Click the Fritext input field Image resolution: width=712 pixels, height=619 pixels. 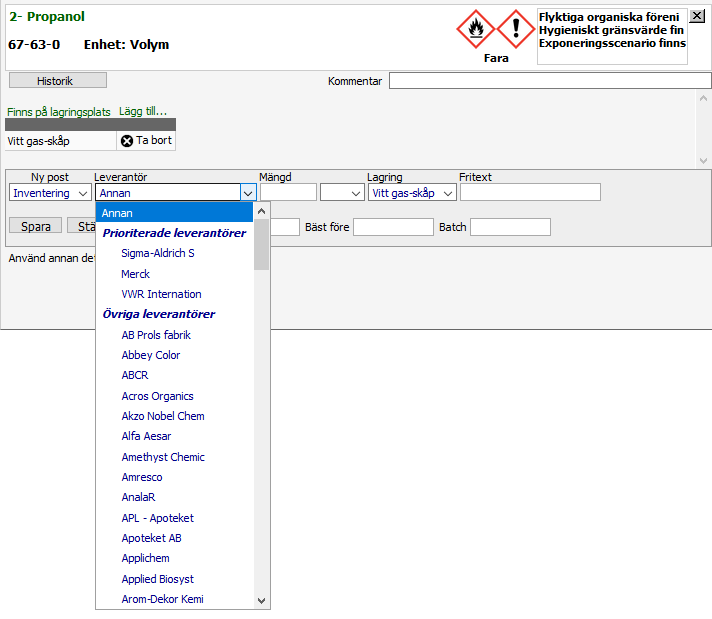coord(530,192)
